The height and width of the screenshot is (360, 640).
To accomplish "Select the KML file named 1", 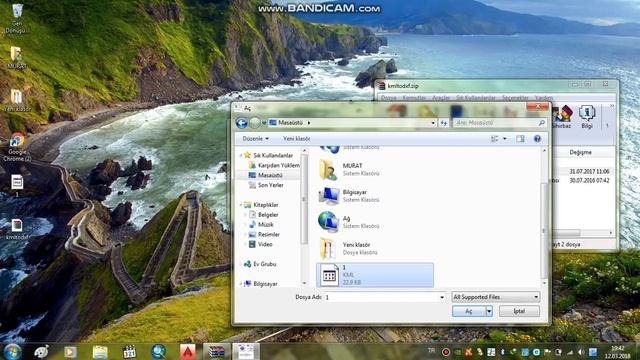I will tap(375, 275).
